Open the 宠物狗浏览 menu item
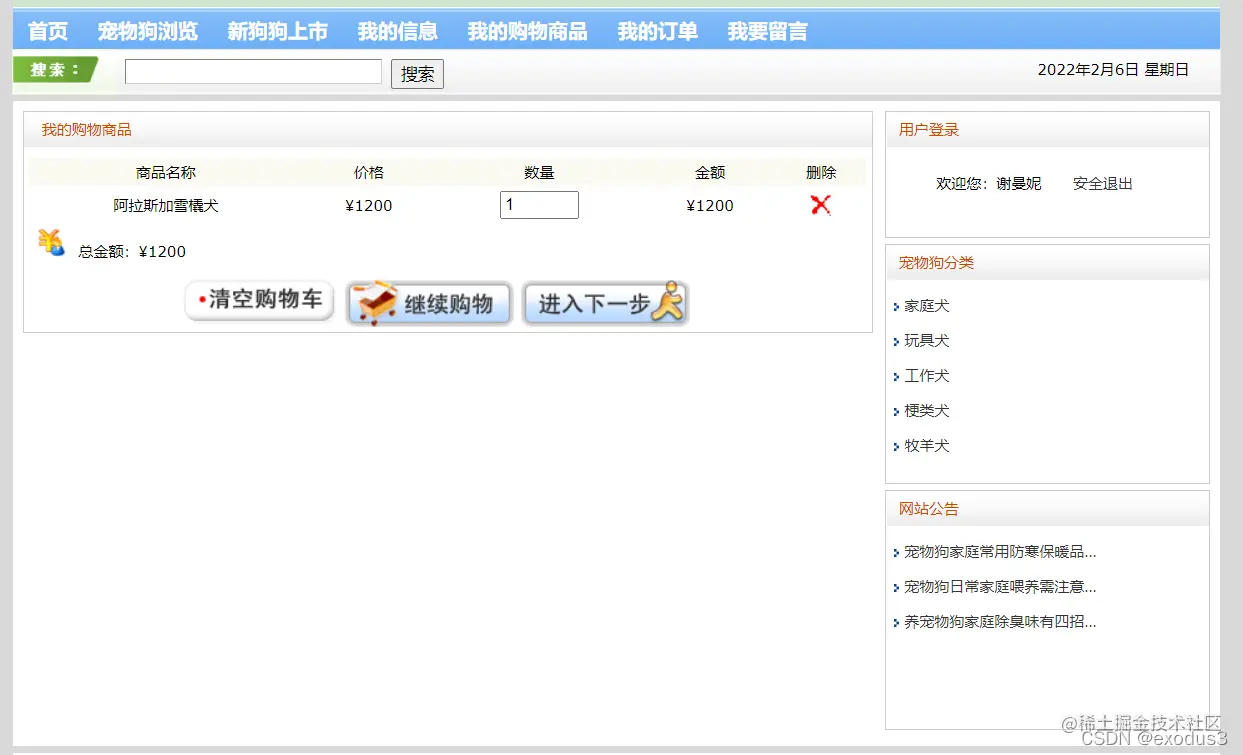This screenshot has width=1243, height=755. click(x=147, y=30)
